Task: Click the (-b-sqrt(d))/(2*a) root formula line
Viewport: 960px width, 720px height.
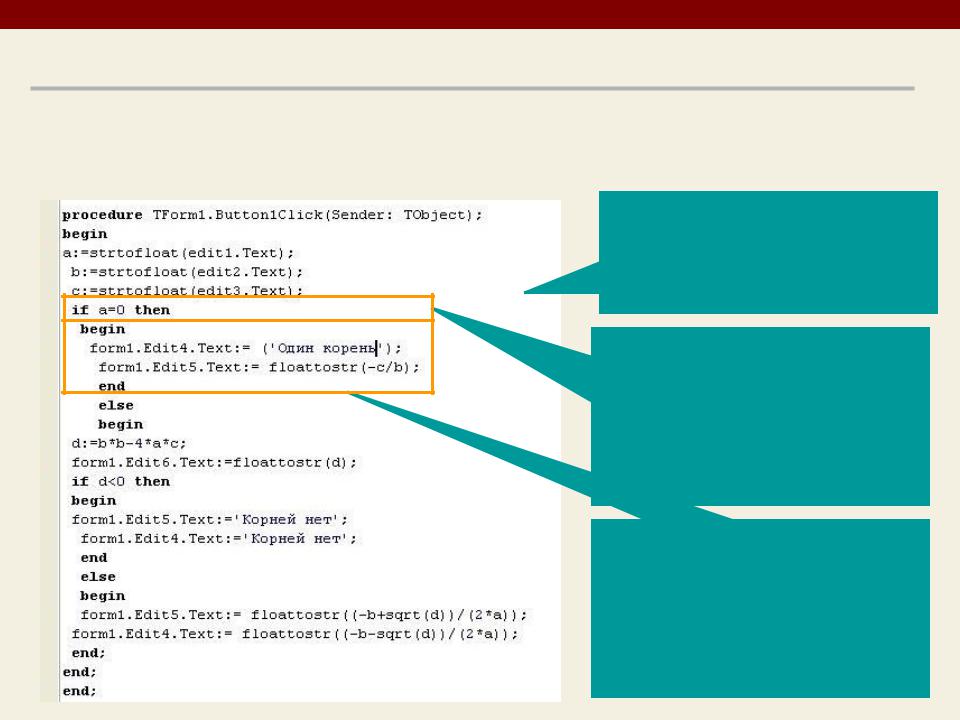Action: pos(294,634)
